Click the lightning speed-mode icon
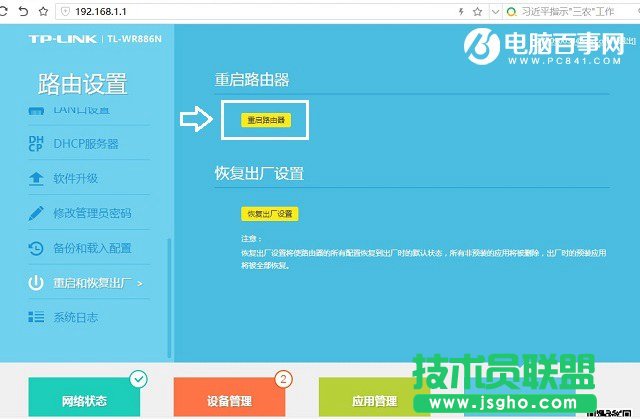 [x=461, y=11]
